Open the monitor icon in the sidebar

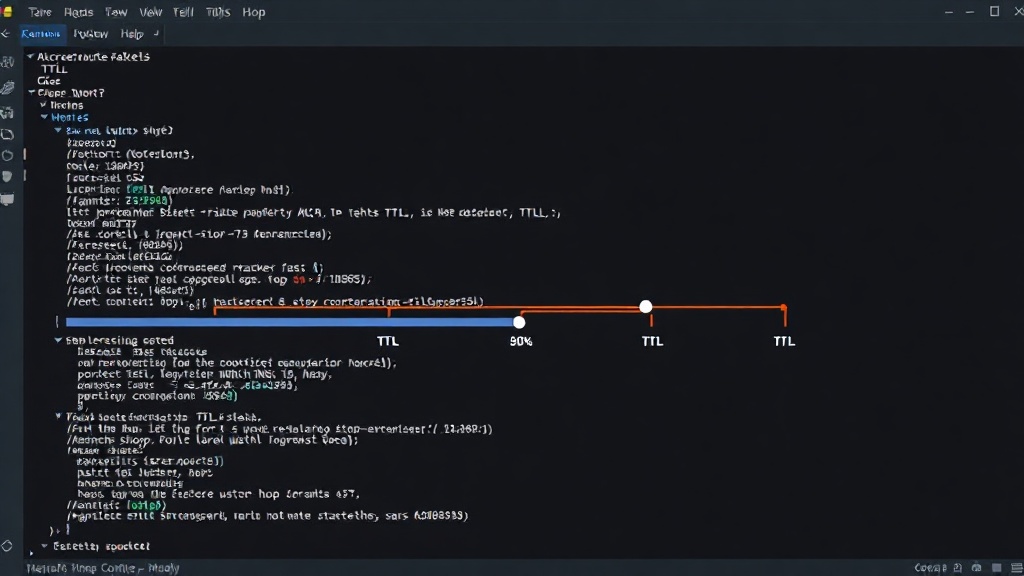(7, 199)
